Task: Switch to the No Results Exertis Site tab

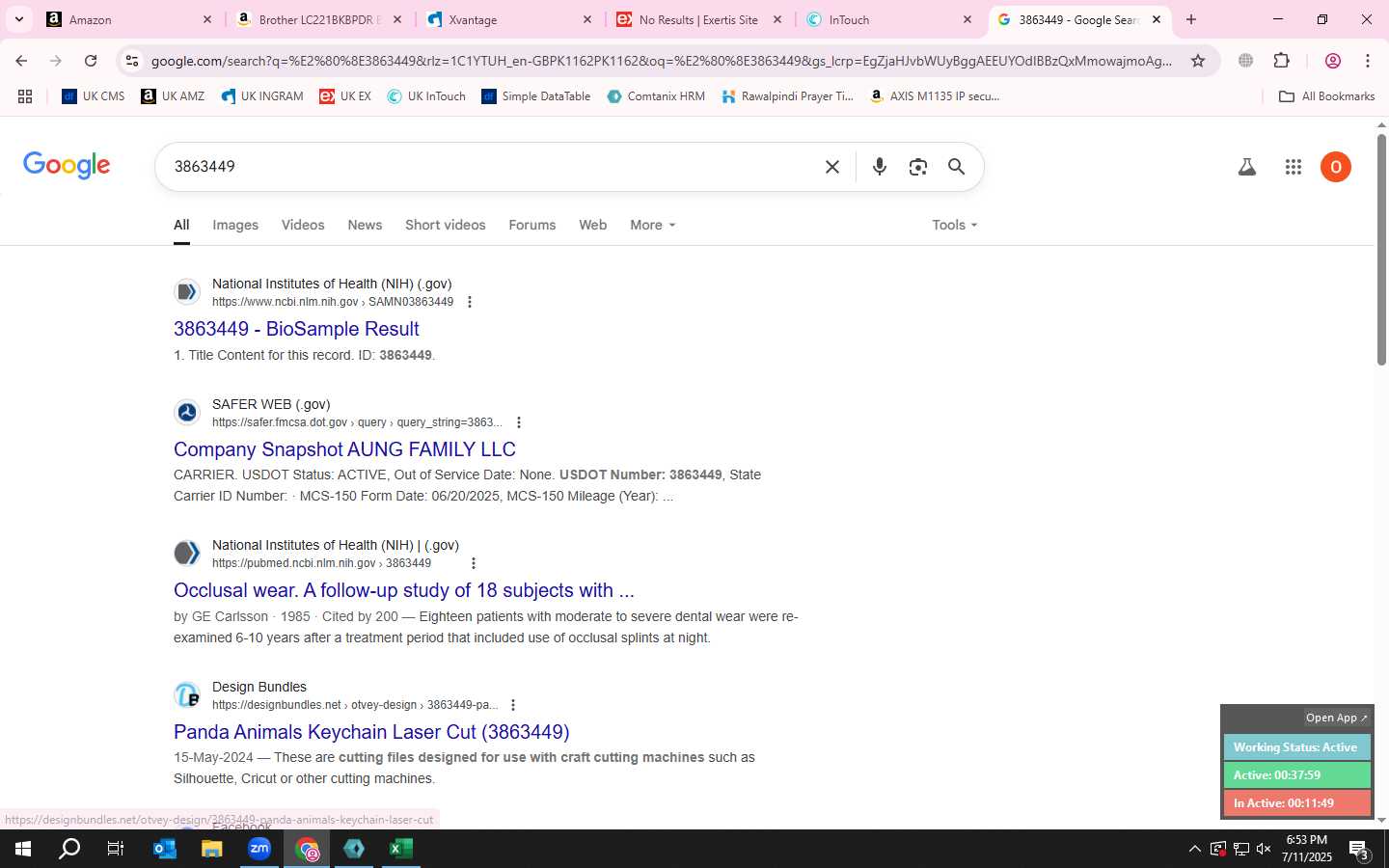Action: [x=698, y=19]
